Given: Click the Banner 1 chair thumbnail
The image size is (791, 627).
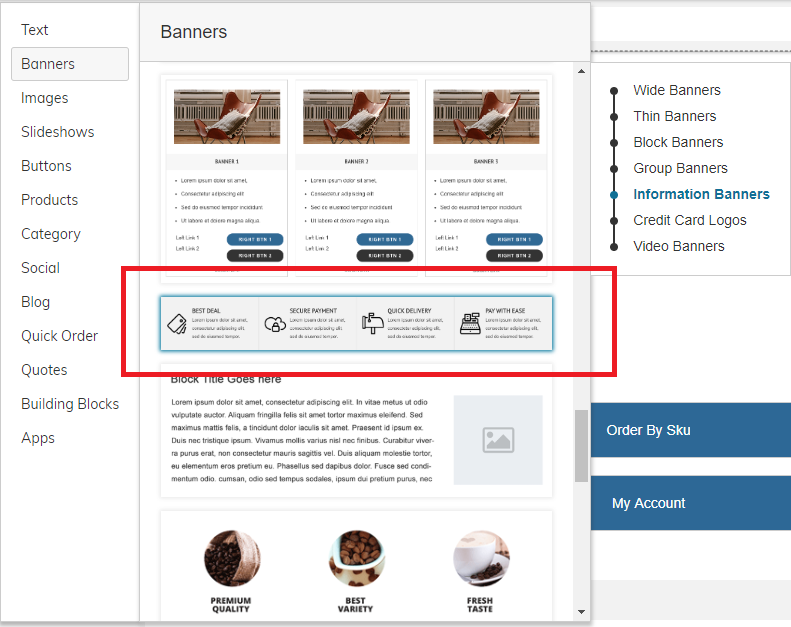Looking at the screenshot, I should point(227,117).
